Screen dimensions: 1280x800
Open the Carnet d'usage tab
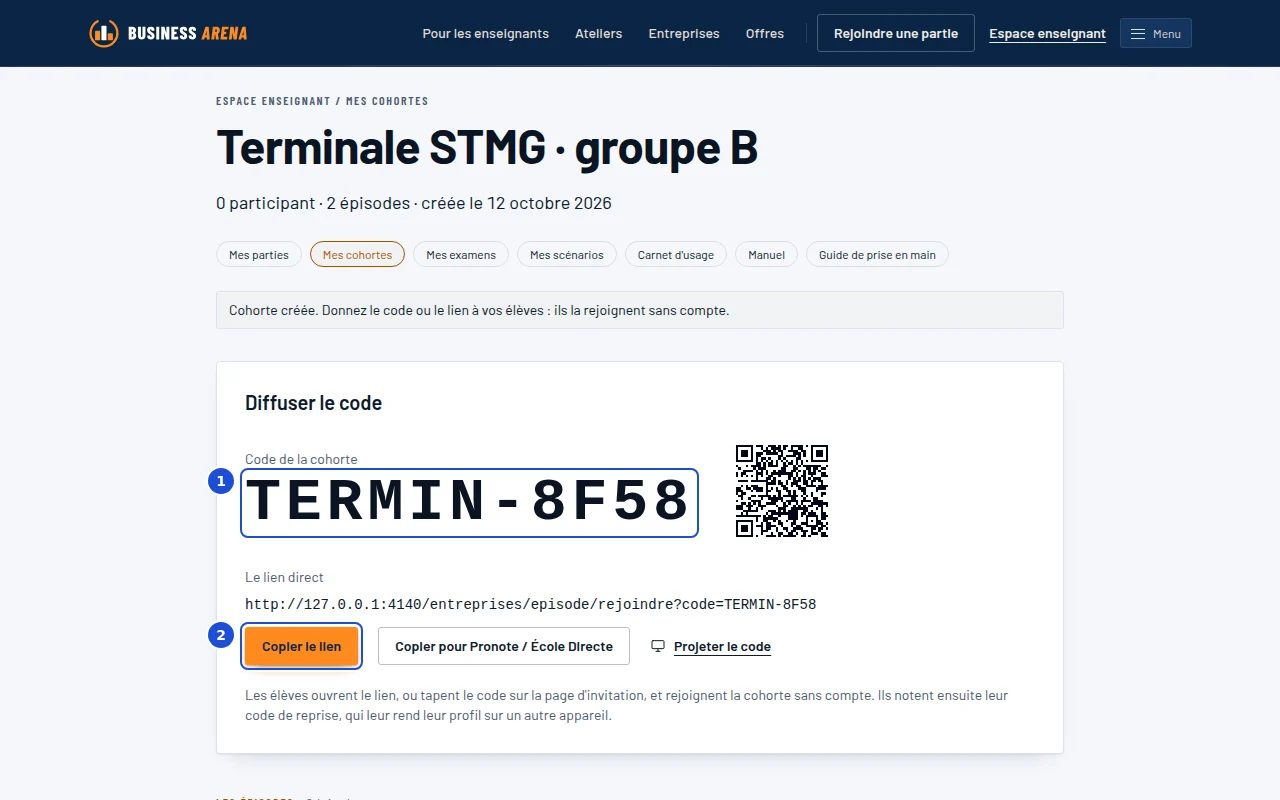click(676, 255)
